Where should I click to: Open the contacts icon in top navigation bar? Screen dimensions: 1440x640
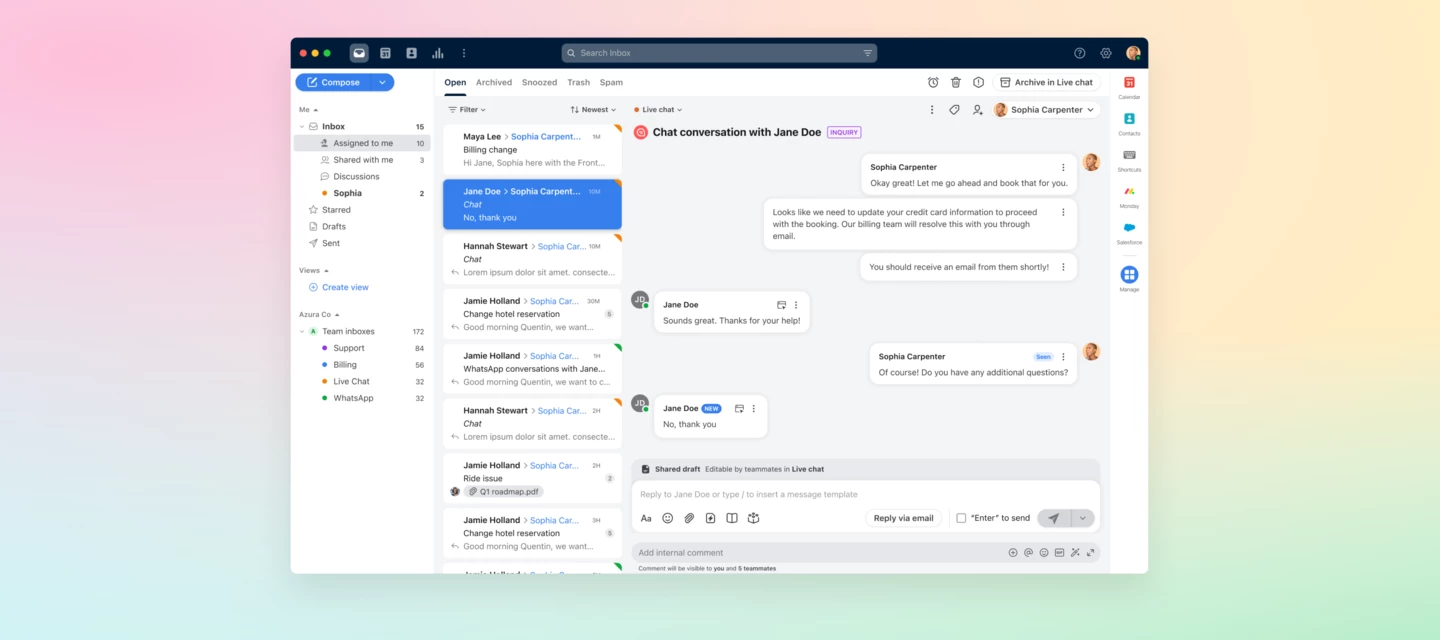(x=411, y=53)
